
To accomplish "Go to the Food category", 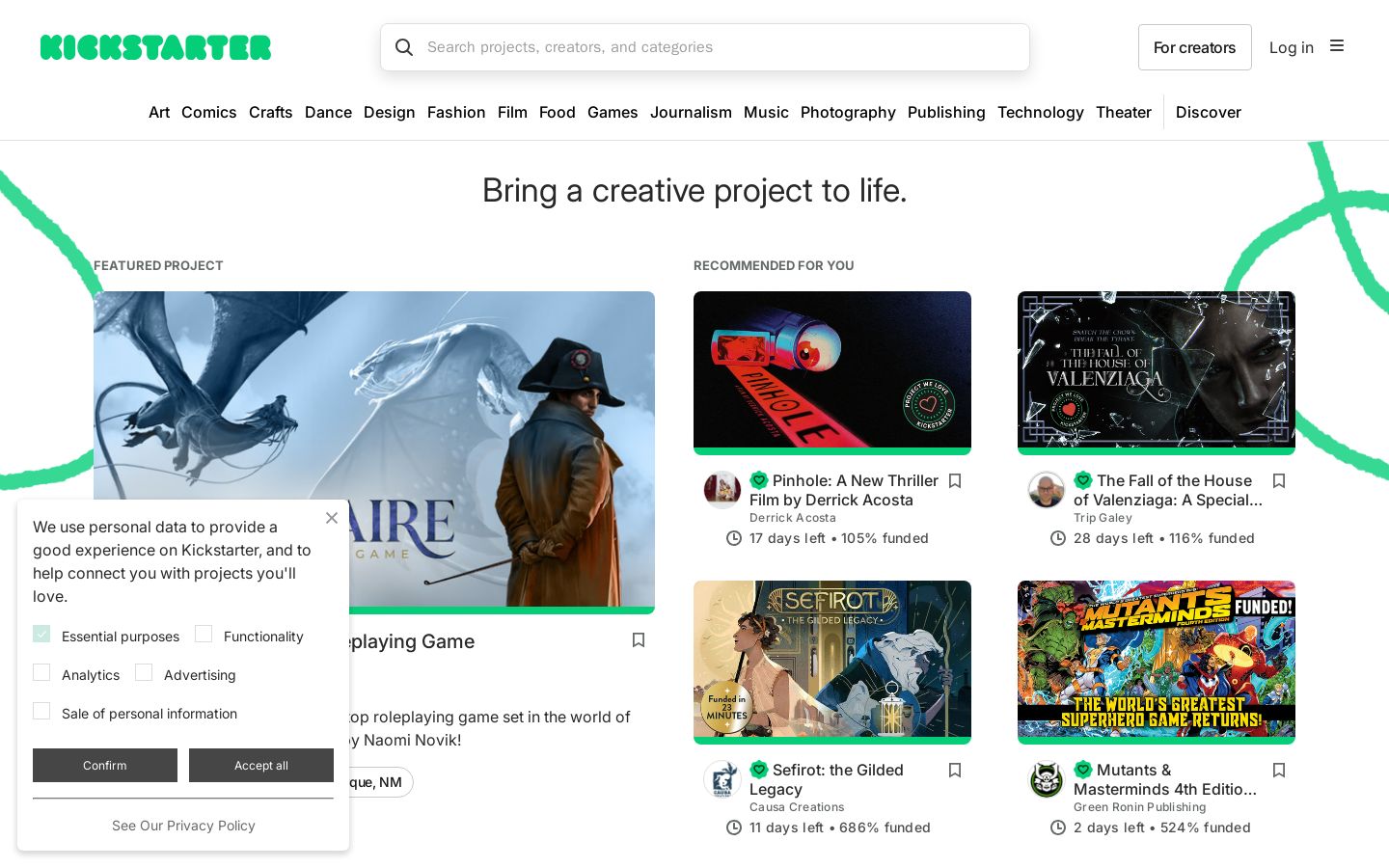I will pos(558,112).
